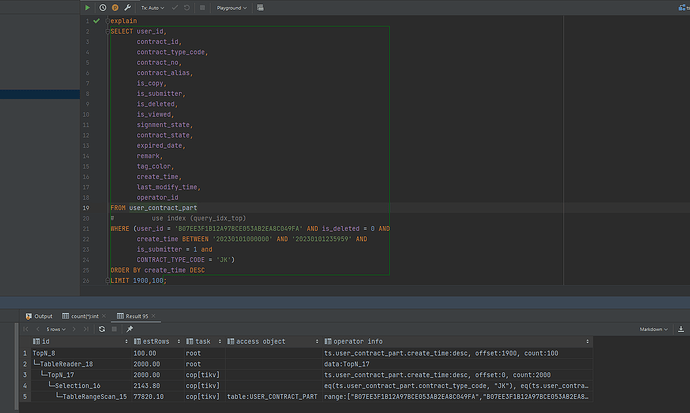Screen dimensions: 690x413
Task: Click the sort arrows on the estRows column
Action: click(x=179, y=341)
